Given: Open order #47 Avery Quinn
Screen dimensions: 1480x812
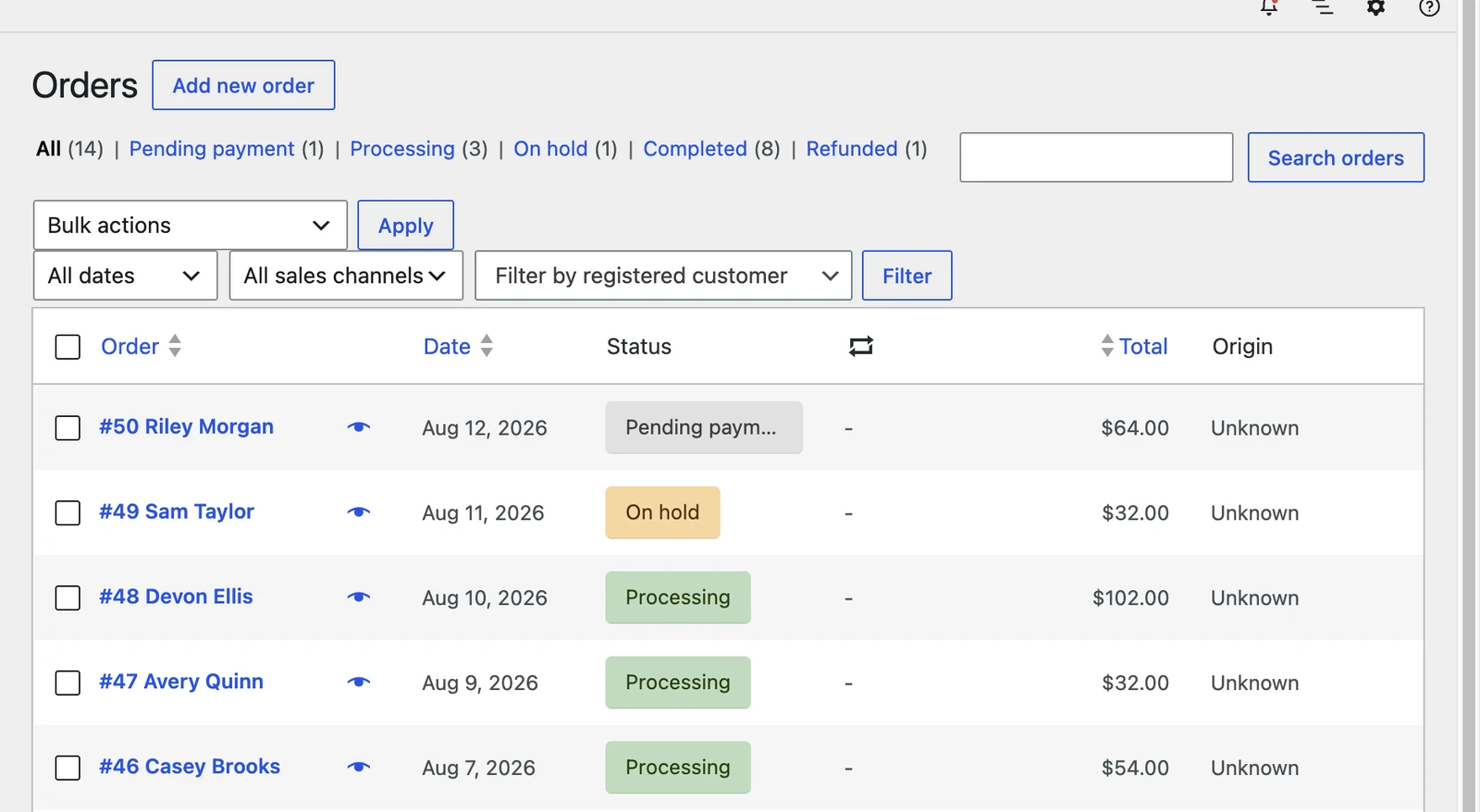Looking at the screenshot, I should (180, 682).
